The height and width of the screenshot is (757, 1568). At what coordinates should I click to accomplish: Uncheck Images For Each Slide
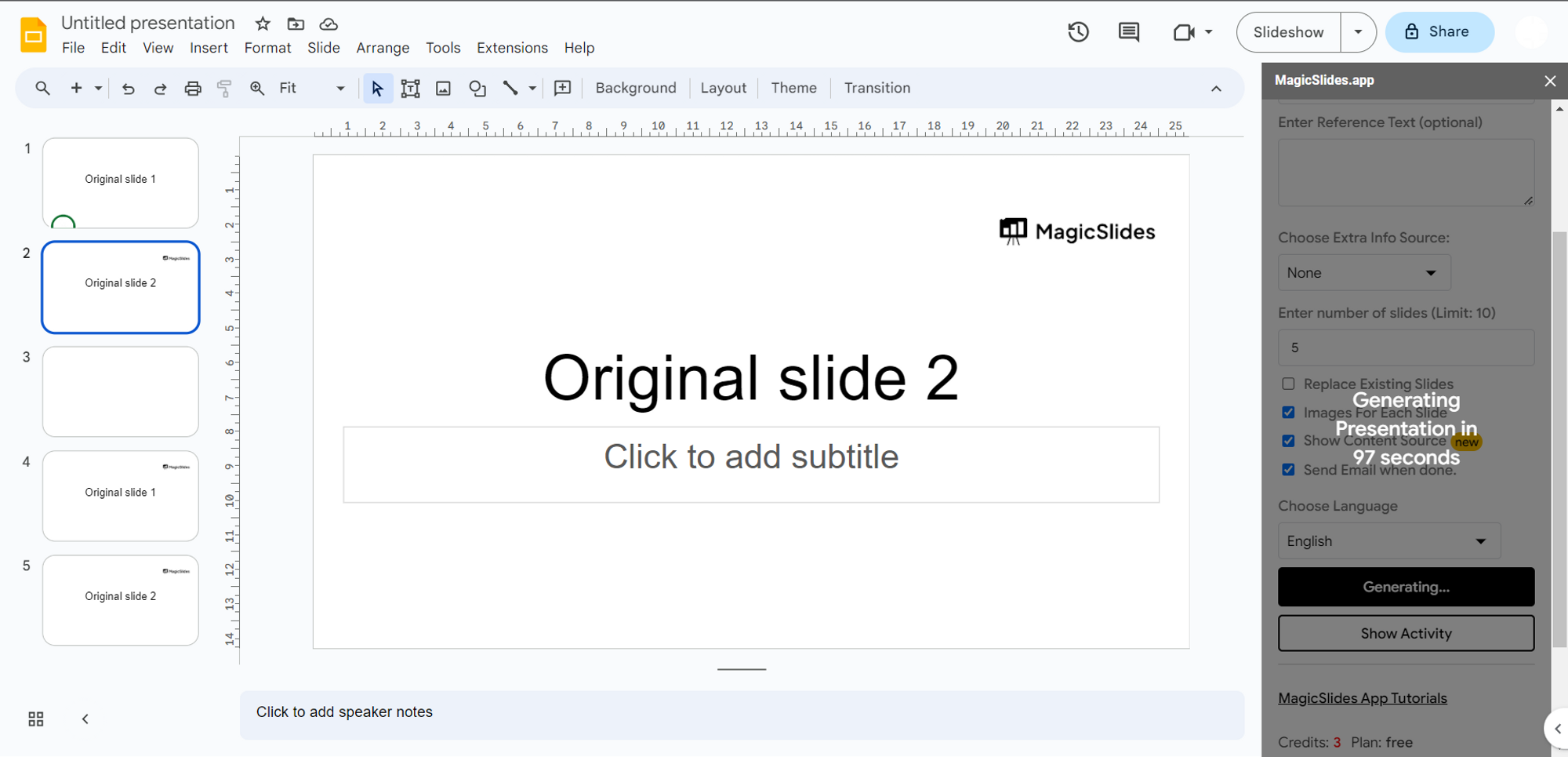[x=1288, y=413]
